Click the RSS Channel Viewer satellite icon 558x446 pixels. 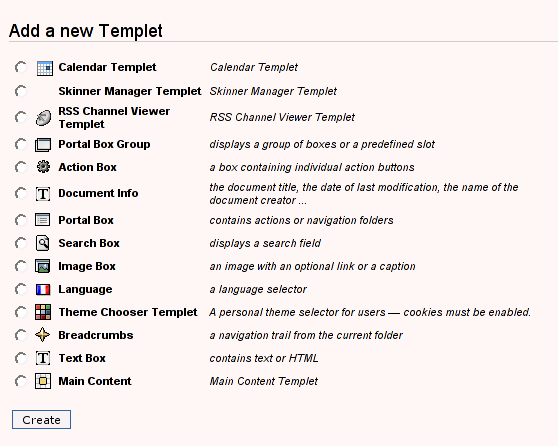pos(43,118)
